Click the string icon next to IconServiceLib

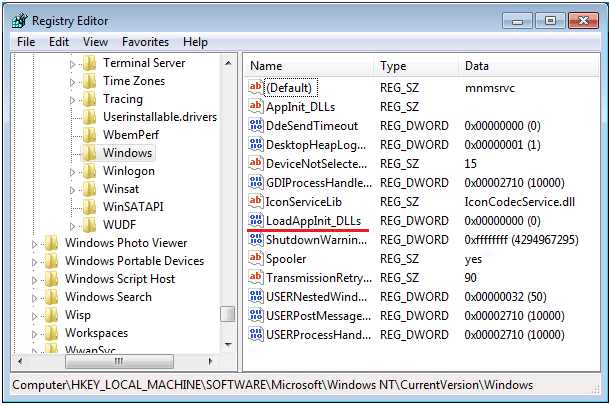point(255,201)
